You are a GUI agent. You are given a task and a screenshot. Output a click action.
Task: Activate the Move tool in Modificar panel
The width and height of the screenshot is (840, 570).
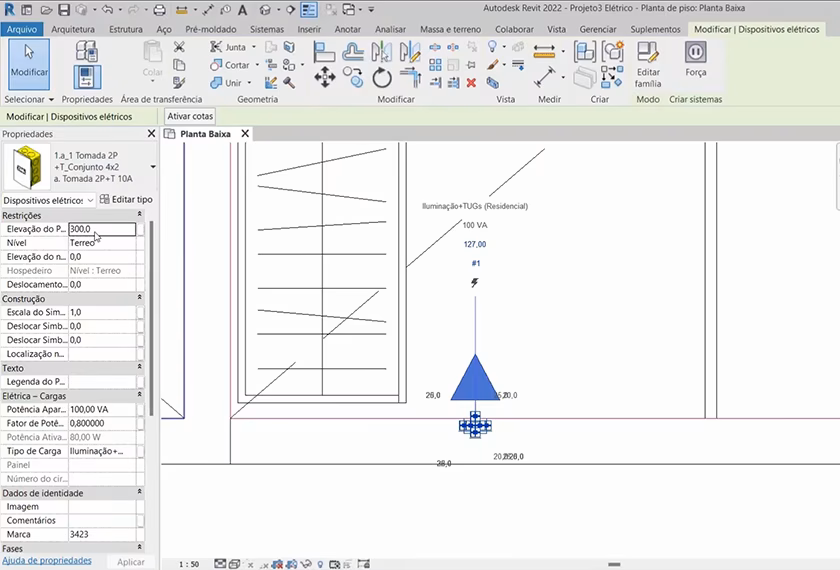point(325,78)
